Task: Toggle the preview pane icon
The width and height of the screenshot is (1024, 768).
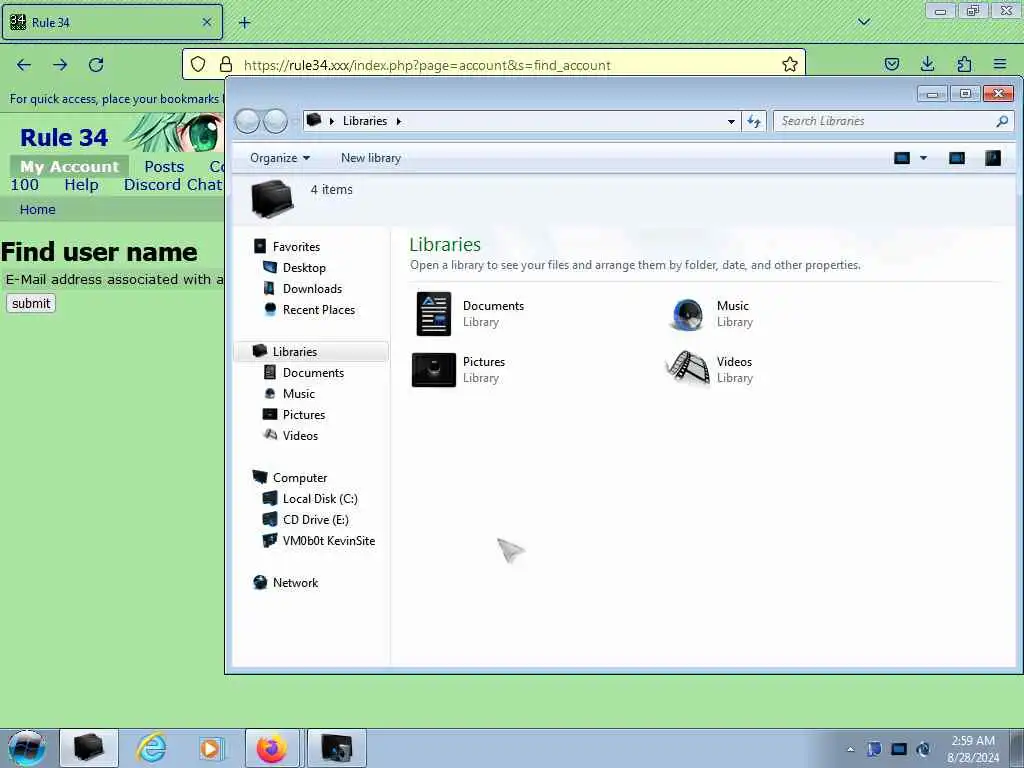Action: (x=957, y=158)
